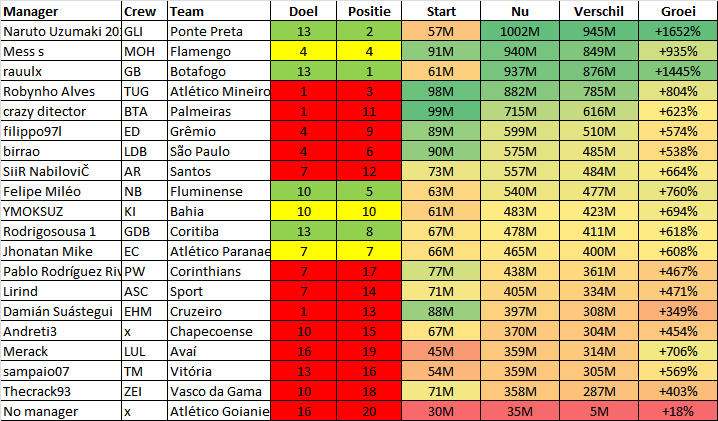
Task: Click the 1002M value in Nu column
Action: 520,31
